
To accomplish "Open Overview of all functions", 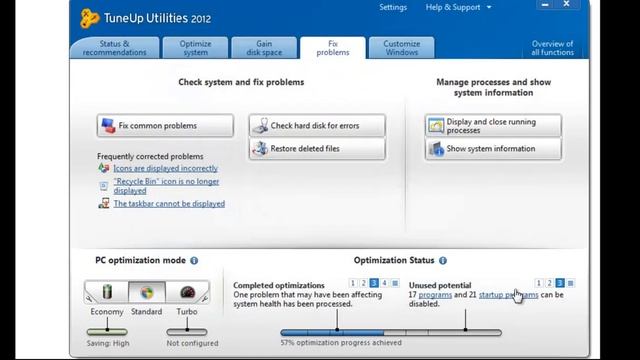I will [x=552, y=48].
